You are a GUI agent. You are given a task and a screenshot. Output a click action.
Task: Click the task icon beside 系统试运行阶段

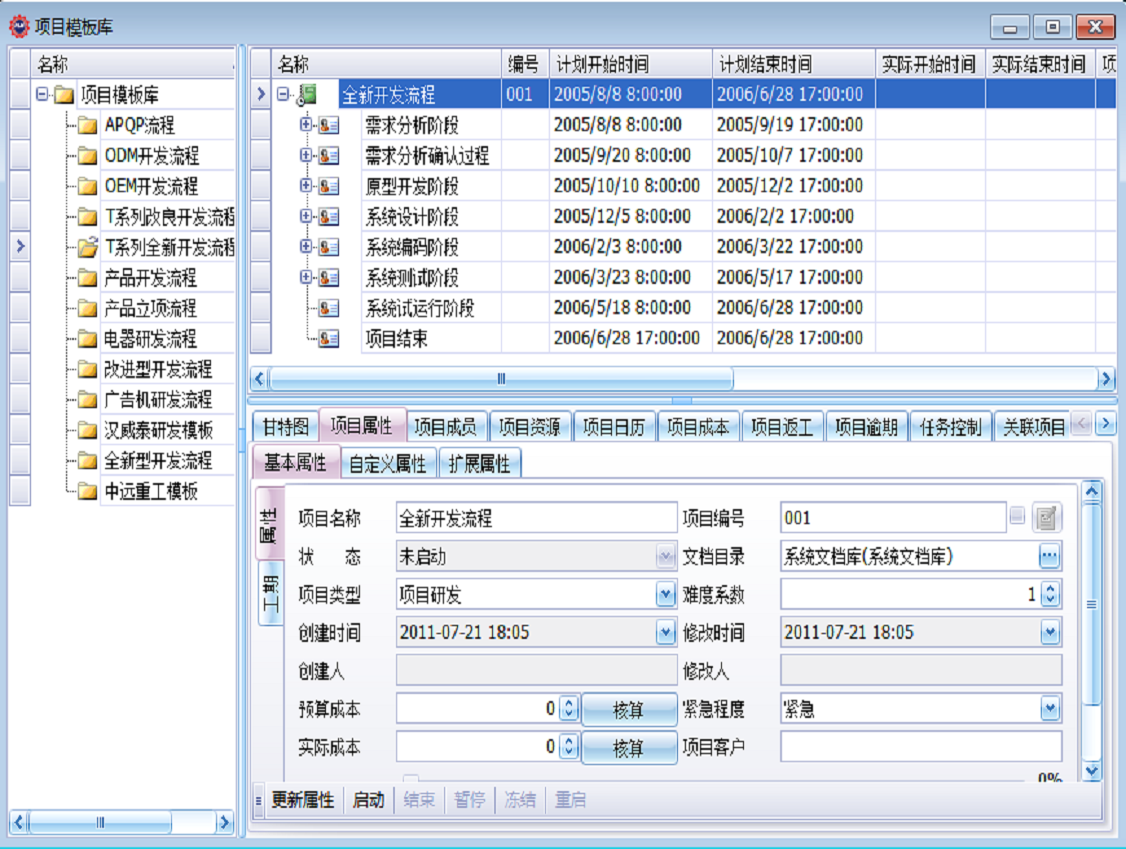click(x=329, y=308)
